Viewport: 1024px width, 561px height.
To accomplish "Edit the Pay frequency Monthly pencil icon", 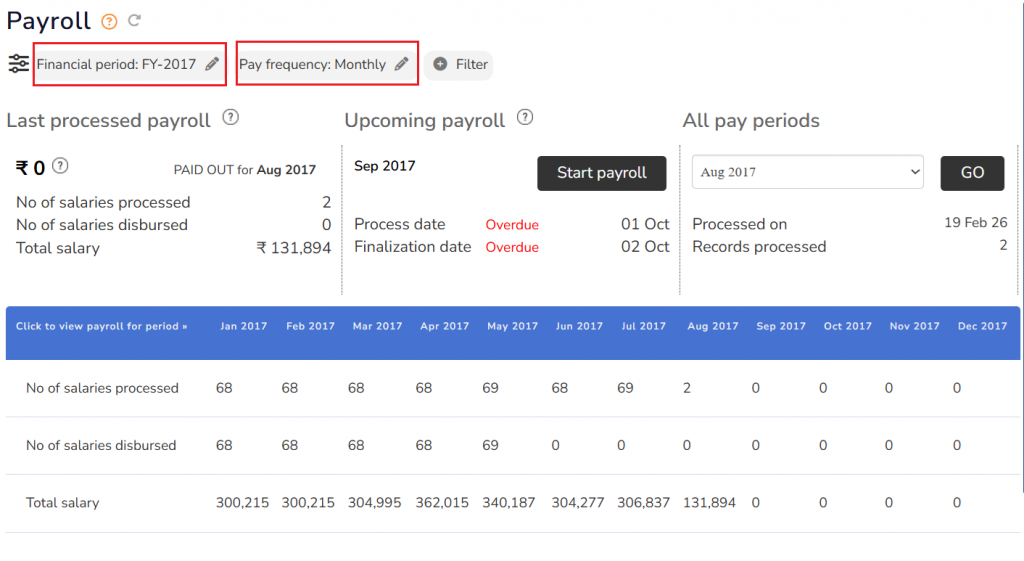I will pos(401,64).
